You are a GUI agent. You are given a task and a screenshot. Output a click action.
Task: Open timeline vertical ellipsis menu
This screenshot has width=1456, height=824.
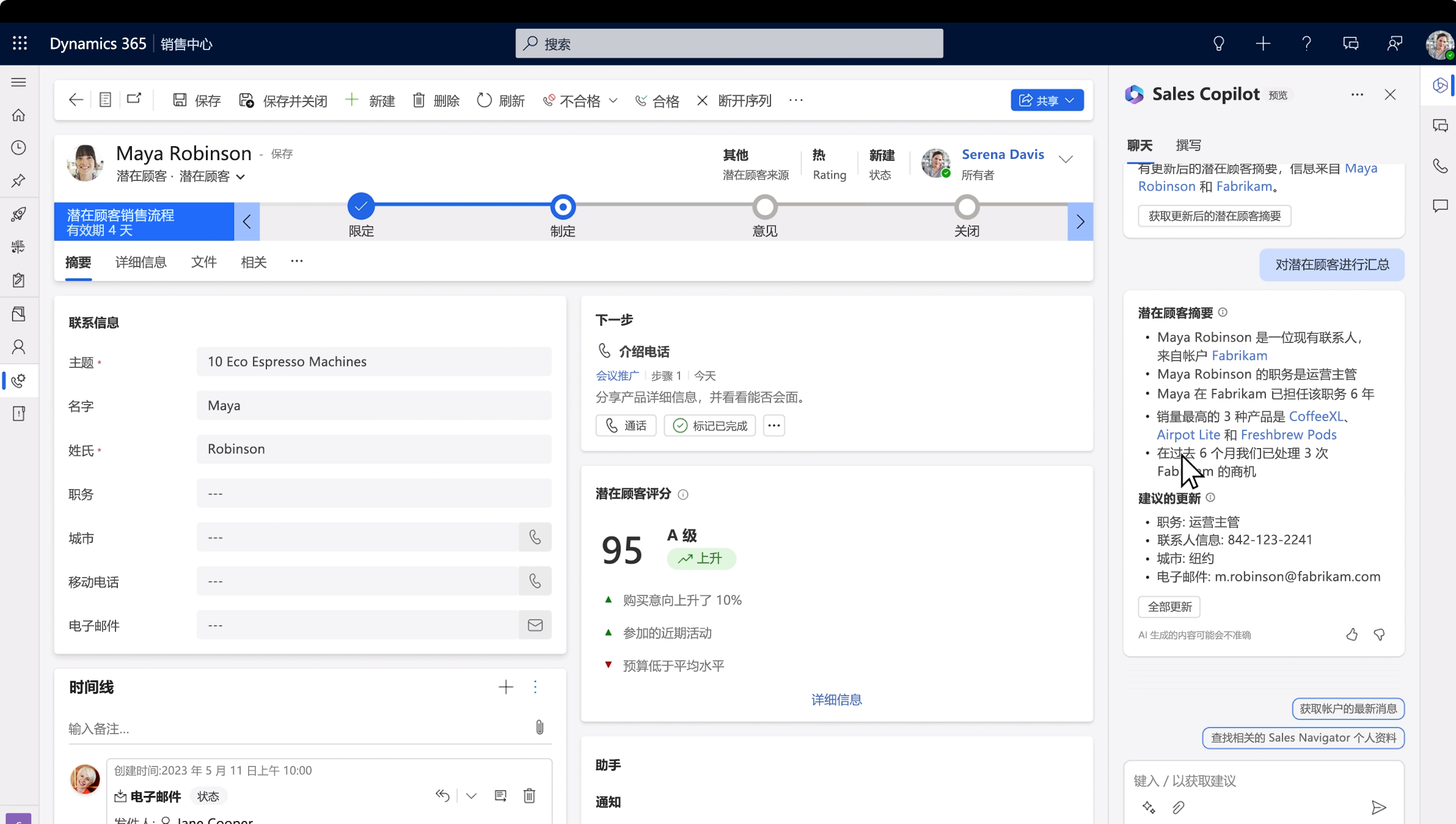535,687
